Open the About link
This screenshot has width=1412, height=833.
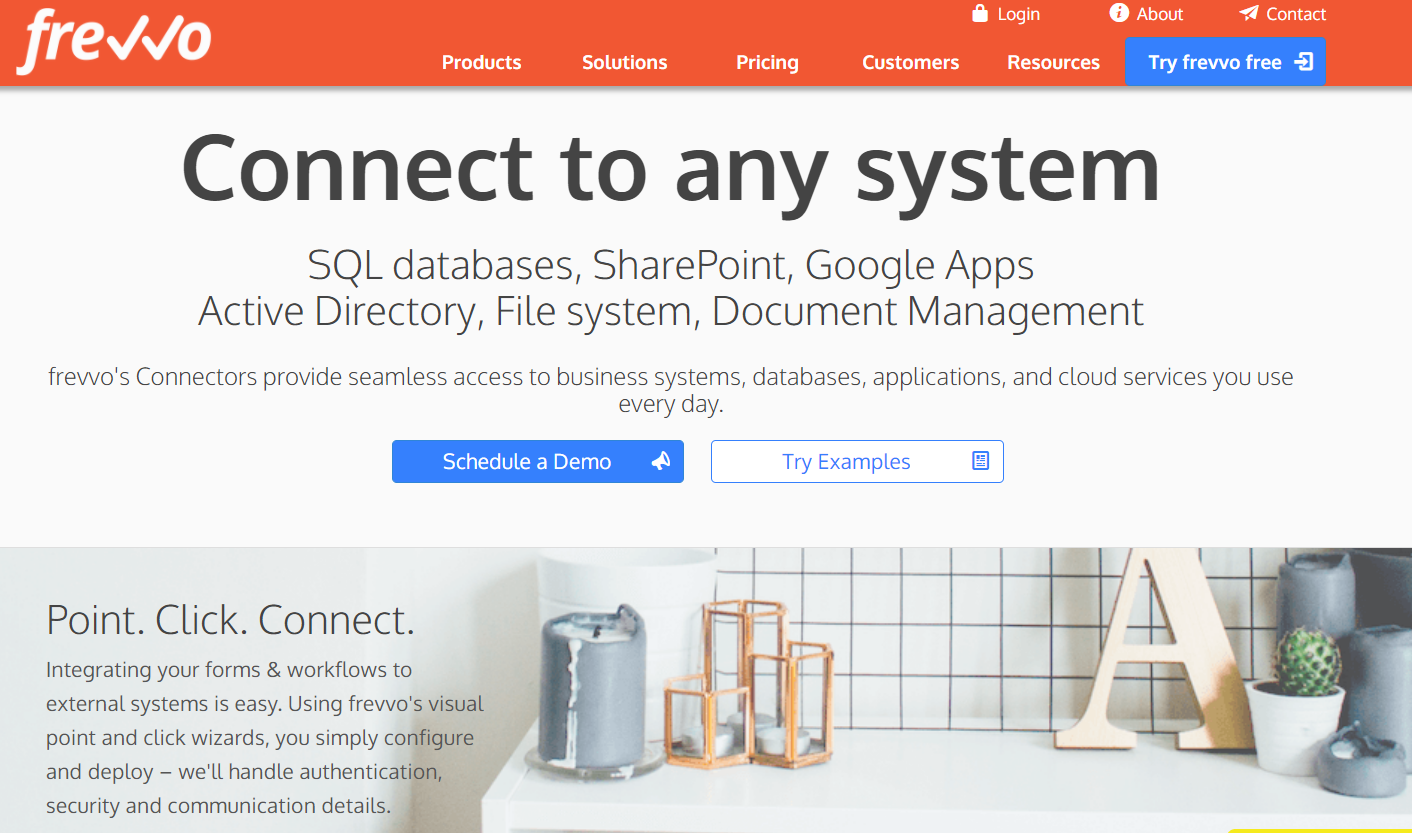pos(1160,14)
